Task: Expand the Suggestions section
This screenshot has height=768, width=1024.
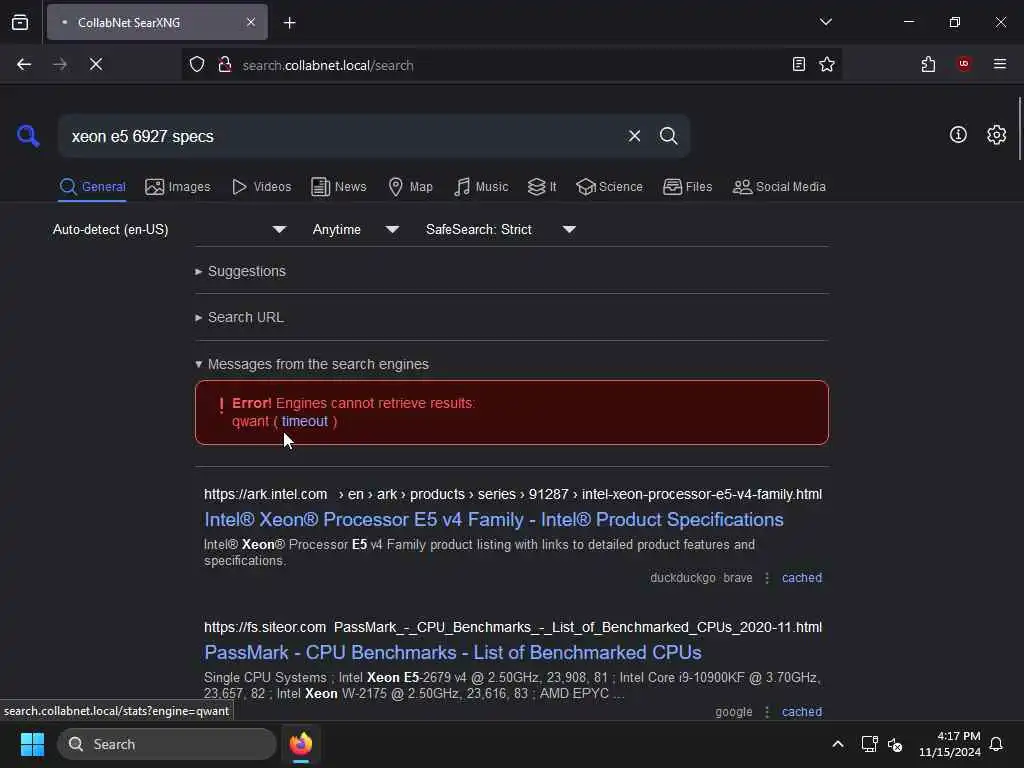Action: [x=240, y=271]
